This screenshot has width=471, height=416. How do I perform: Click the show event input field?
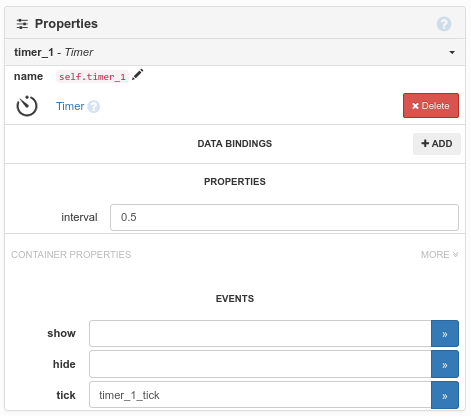[260, 334]
